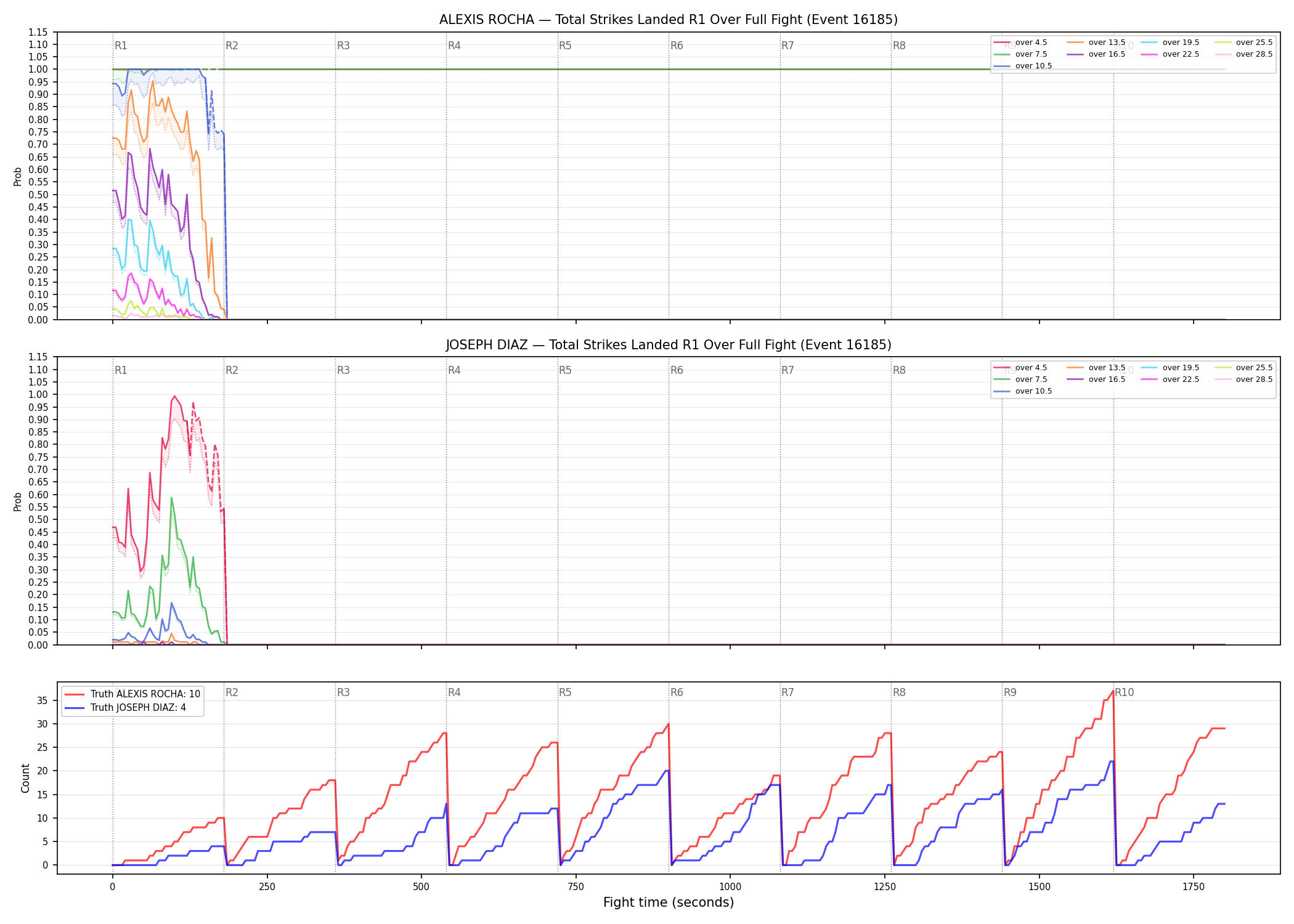1294x924 pixels.
Task: Click R1 label in the Rocha chart
Action: tap(121, 46)
